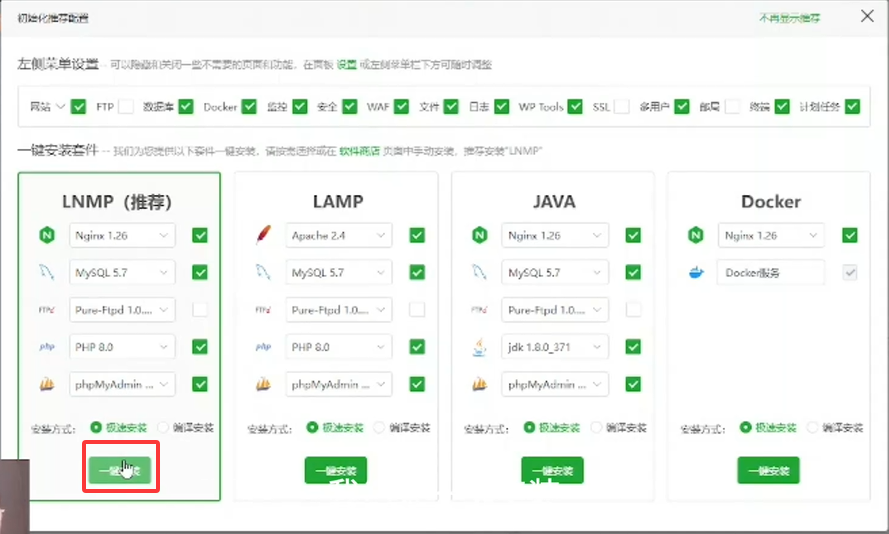Image resolution: width=889 pixels, height=534 pixels.
Task: Click the LAMP card heading
Action: 338,202
